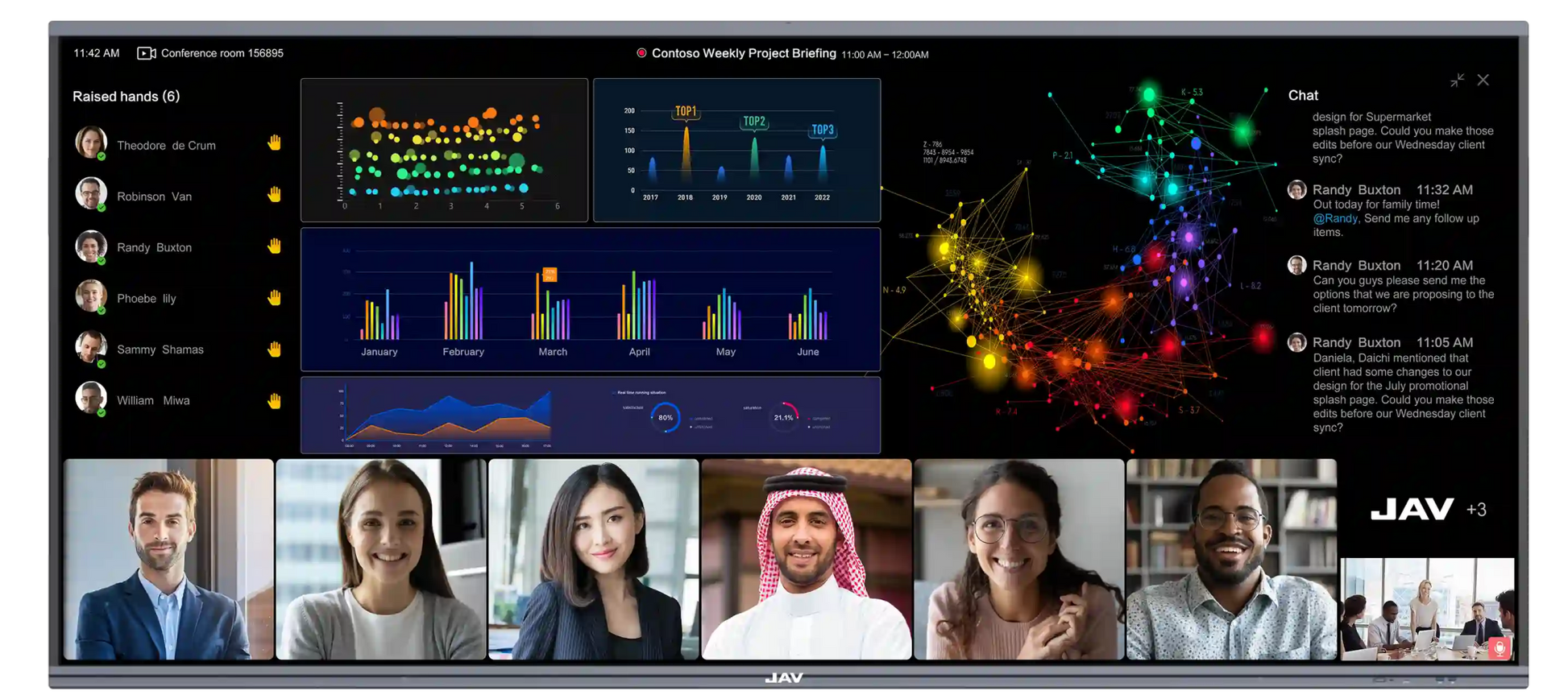Open the @Randy mention link in chat
The height and width of the screenshot is (699, 1568).
[1335, 219]
